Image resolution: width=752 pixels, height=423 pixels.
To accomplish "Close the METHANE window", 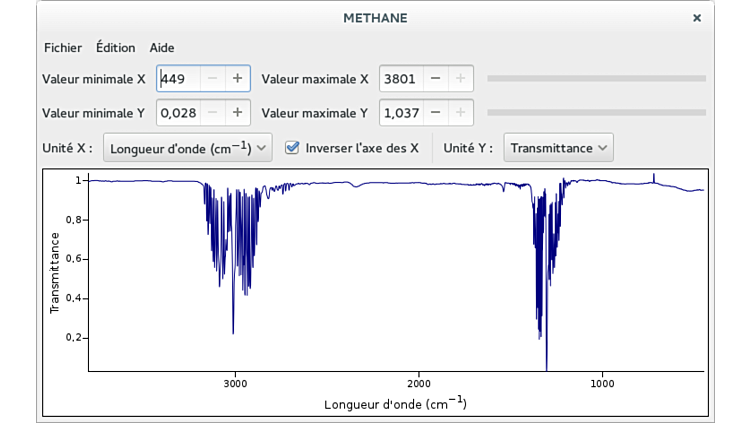I will point(697,18).
